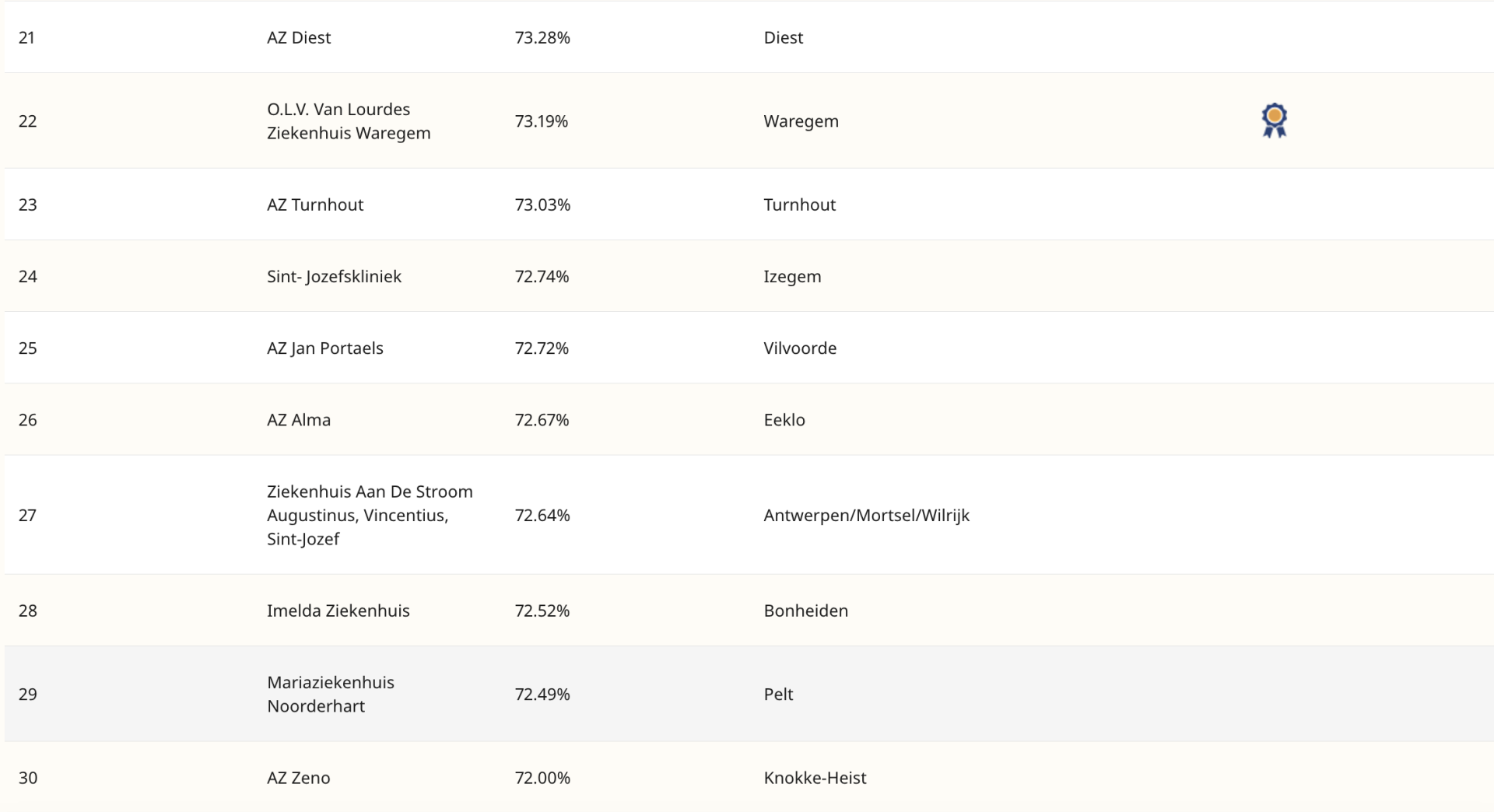Image resolution: width=1494 pixels, height=812 pixels.
Task: Select the AZ Jan Portaels entry
Action: [x=324, y=348]
